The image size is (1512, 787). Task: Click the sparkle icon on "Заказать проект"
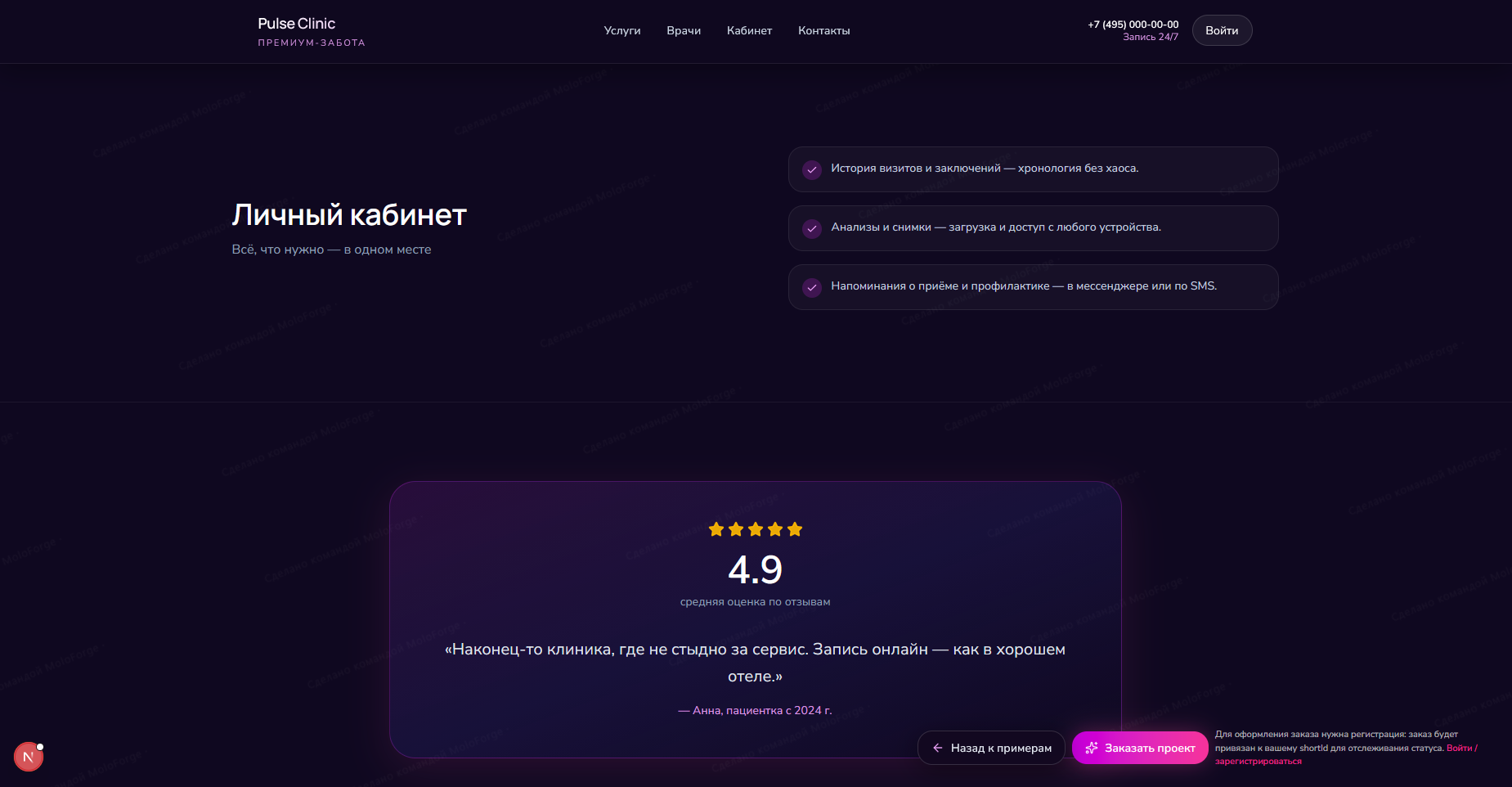click(x=1091, y=748)
